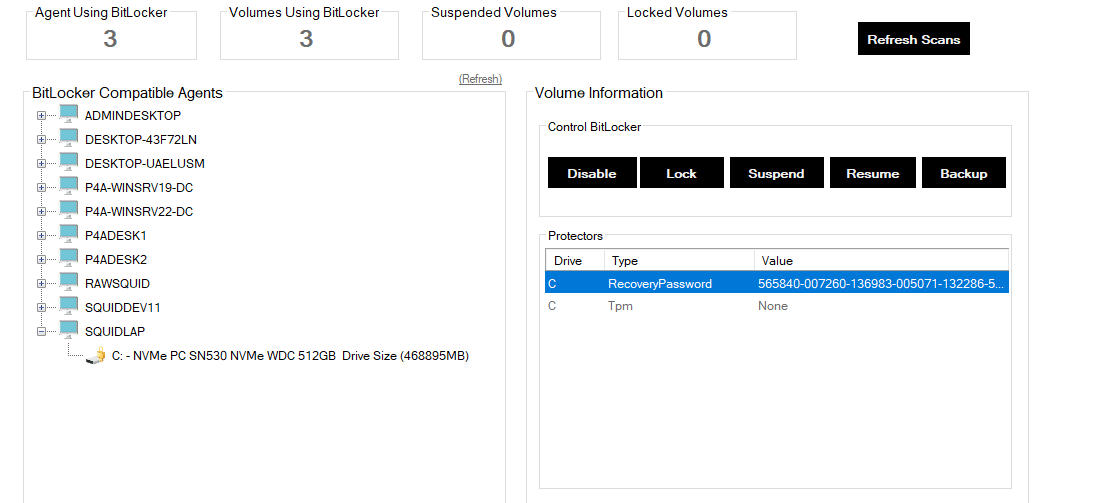Click the Disable BitLocker button

coord(591,173)
